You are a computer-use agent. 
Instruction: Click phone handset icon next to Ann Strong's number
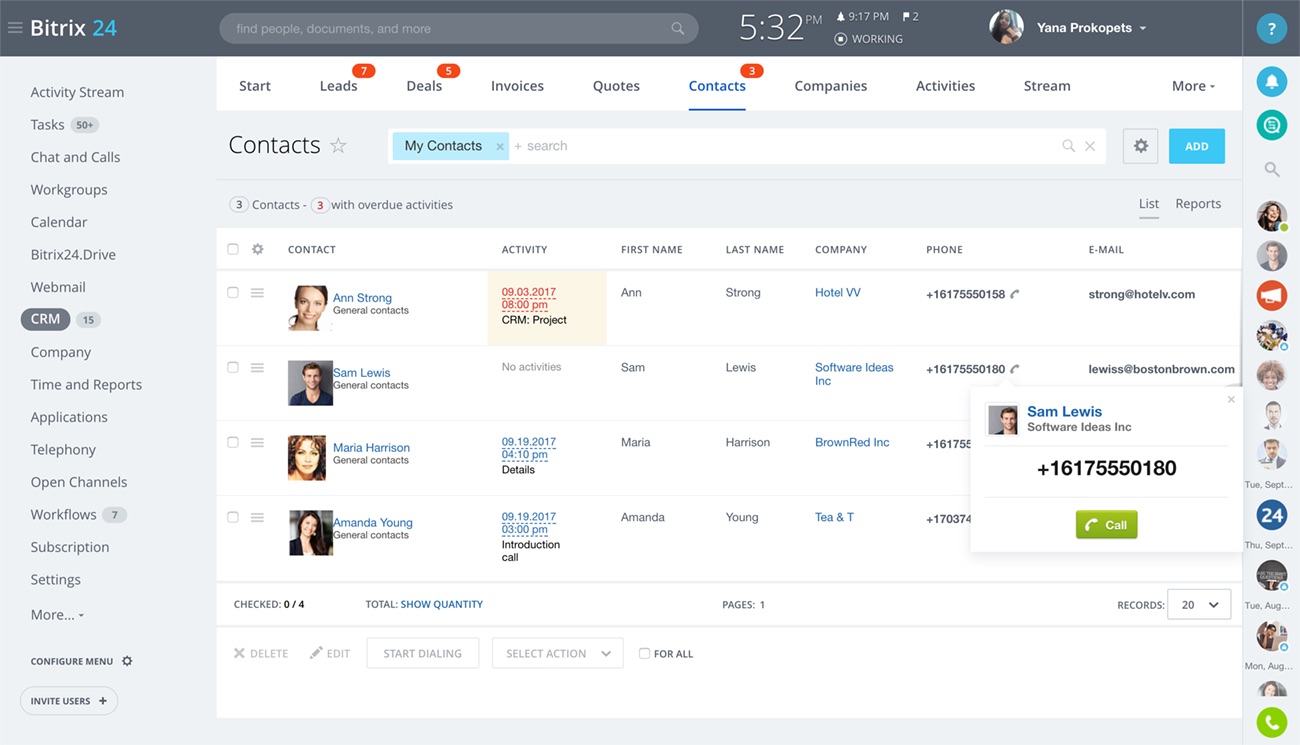tap(1015, 294)
